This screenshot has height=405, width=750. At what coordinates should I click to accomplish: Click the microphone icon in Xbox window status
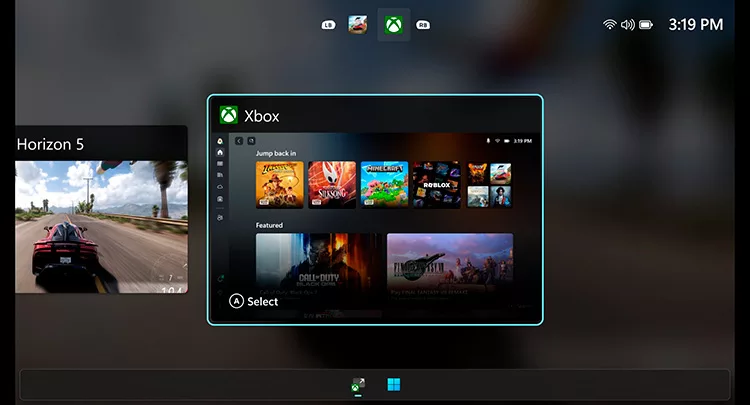coord(488,141)
